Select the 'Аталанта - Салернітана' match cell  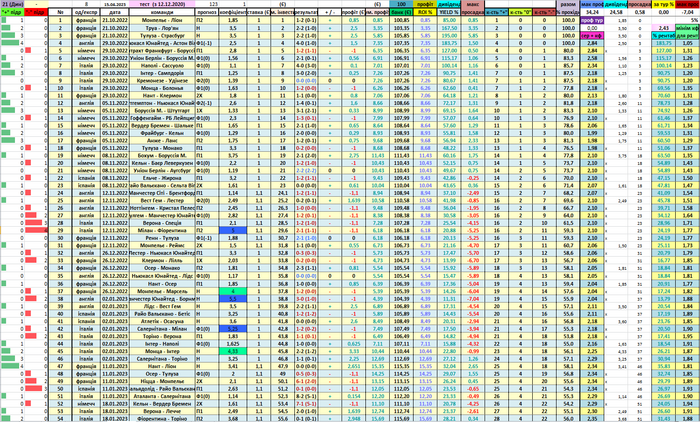click(x=162, y=396)
